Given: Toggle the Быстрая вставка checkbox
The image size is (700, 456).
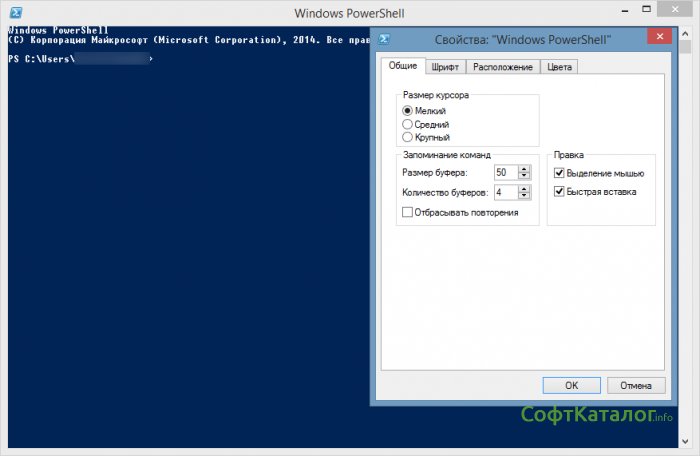Looking at the screenshot, I should click(559, 191).
